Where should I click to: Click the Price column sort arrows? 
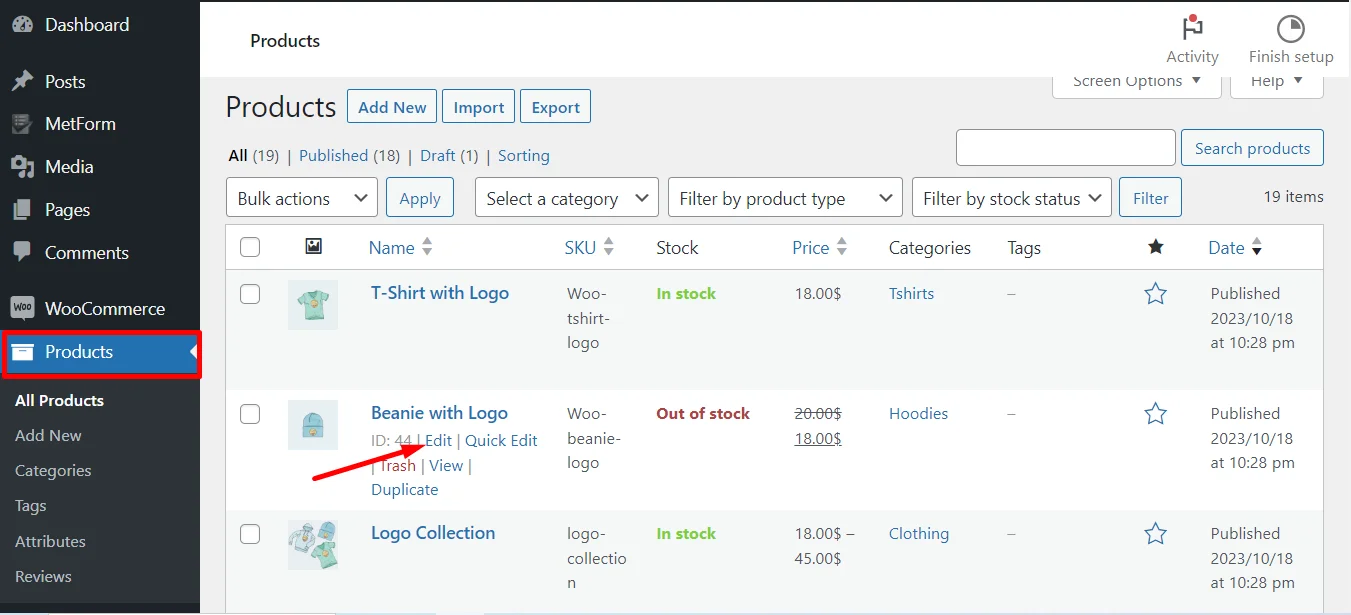tap(842, 247)
